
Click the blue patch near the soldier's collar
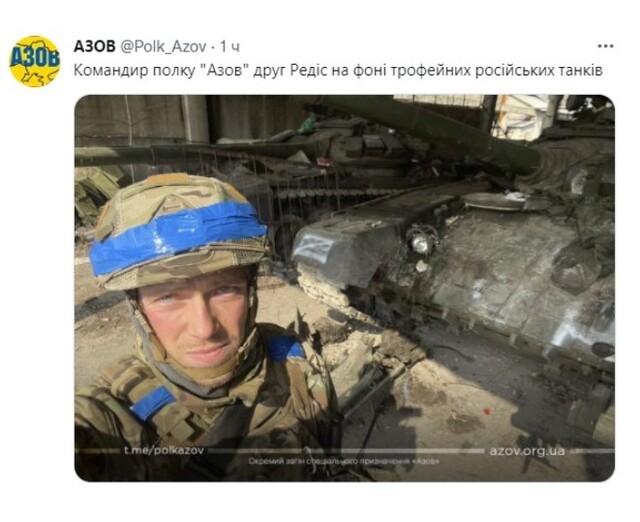point(286,348)
